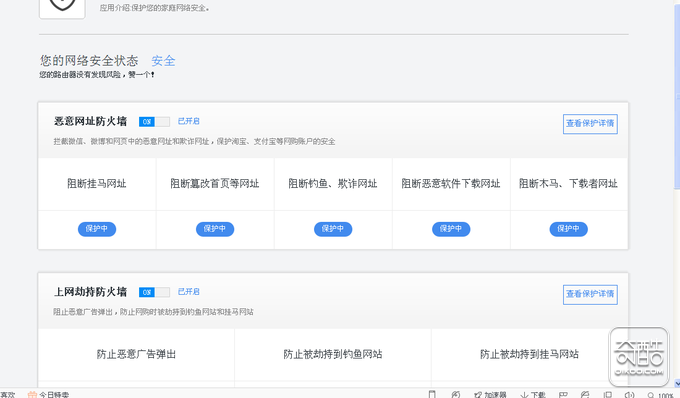Image resolution: width=680 pixels, height=398 pixels.
Task: Click 保护中 button under 阻断木马、下载者网址
Action: click(x=569, y=229)
